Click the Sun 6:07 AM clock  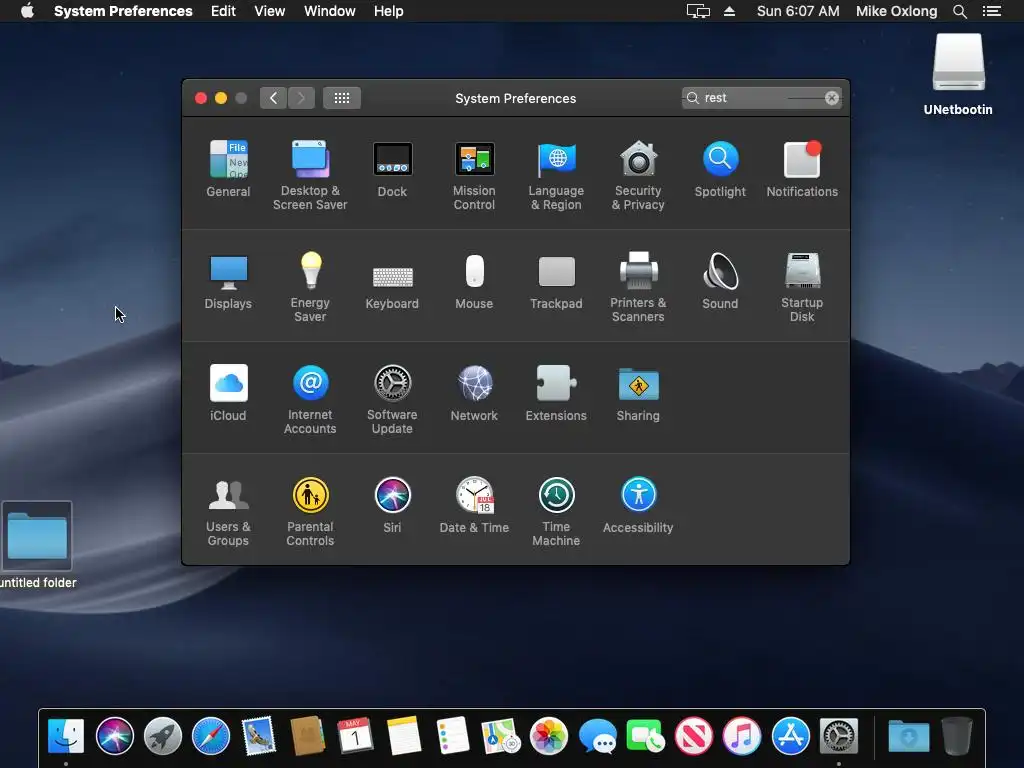(x=798, y=11)
